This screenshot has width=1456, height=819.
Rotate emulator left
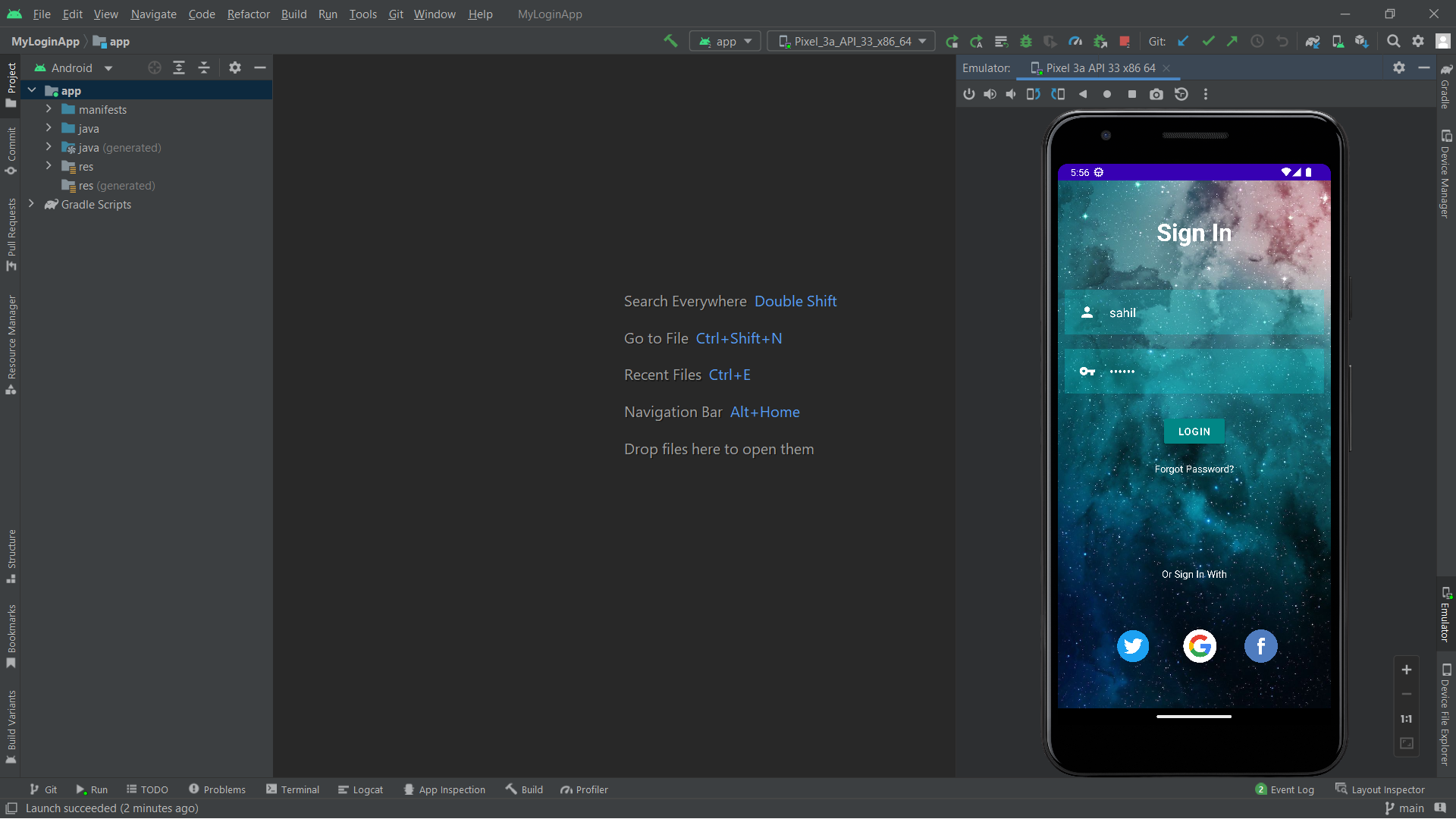pyautogui.click(x=1033, y=94)
